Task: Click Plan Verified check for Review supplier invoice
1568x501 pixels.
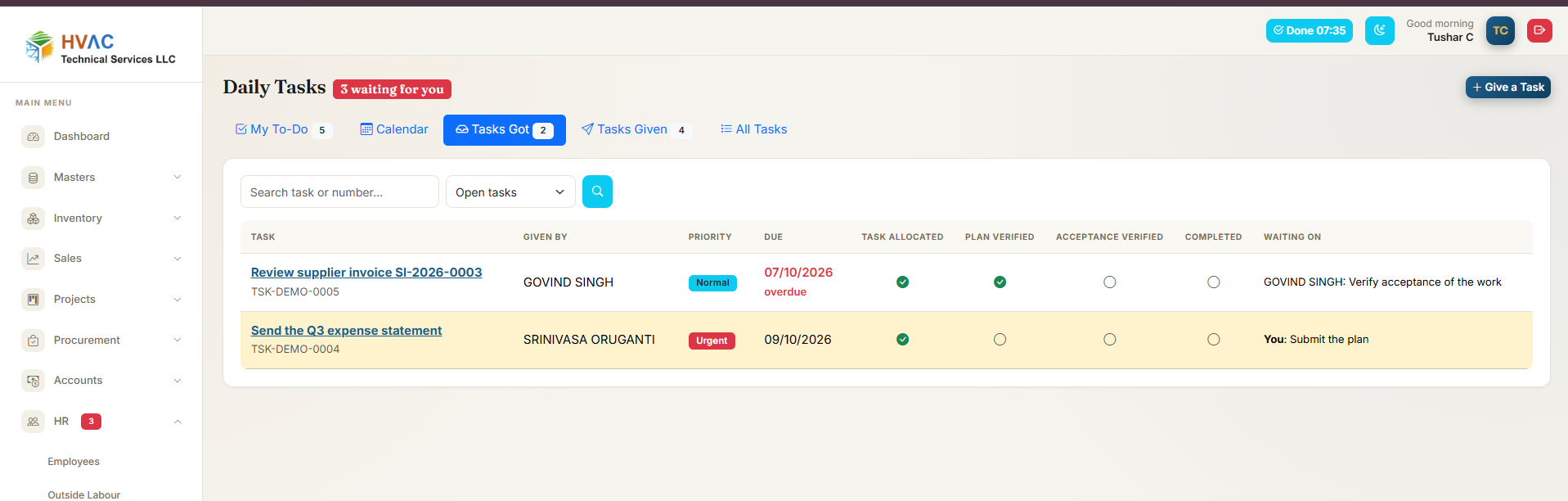Action: [x=1000, y=282]
